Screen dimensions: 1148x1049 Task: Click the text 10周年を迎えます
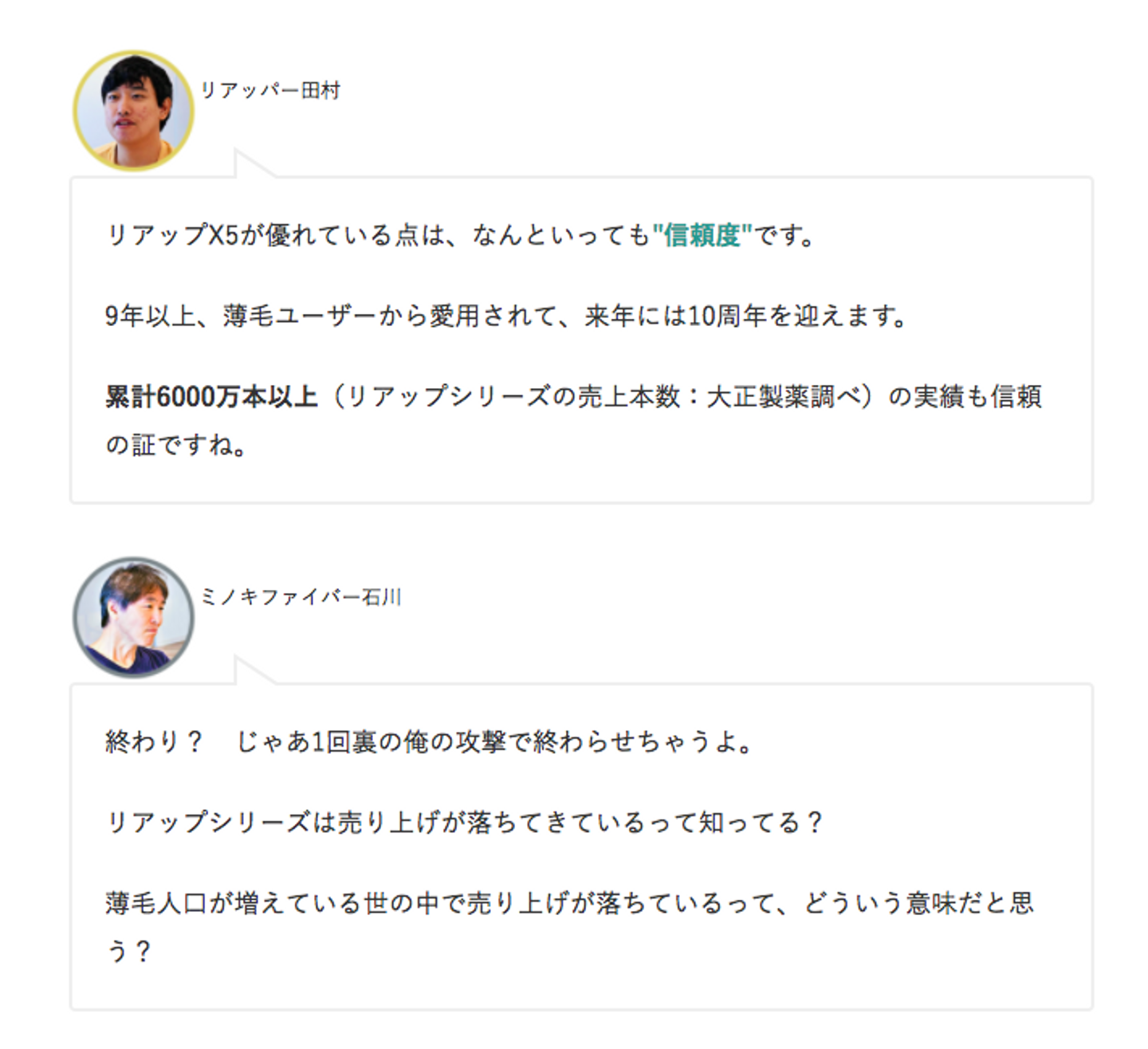click(x=797, y=316)
